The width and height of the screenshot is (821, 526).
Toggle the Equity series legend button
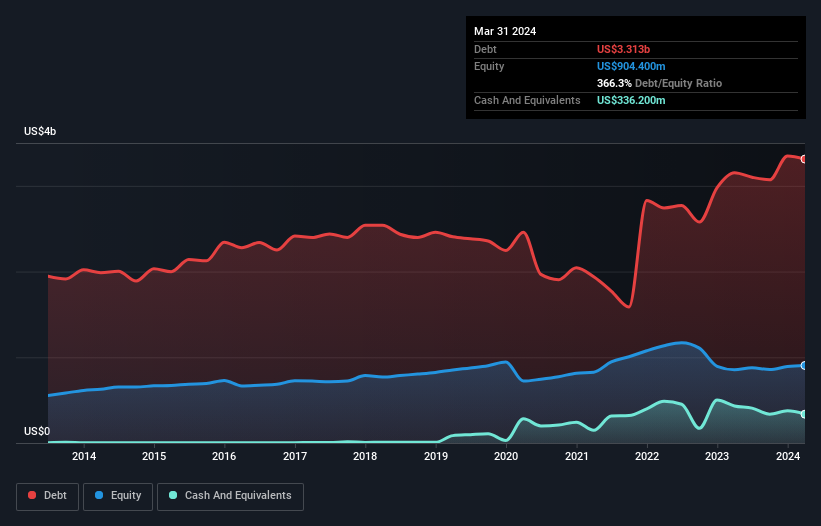[118, 496]
